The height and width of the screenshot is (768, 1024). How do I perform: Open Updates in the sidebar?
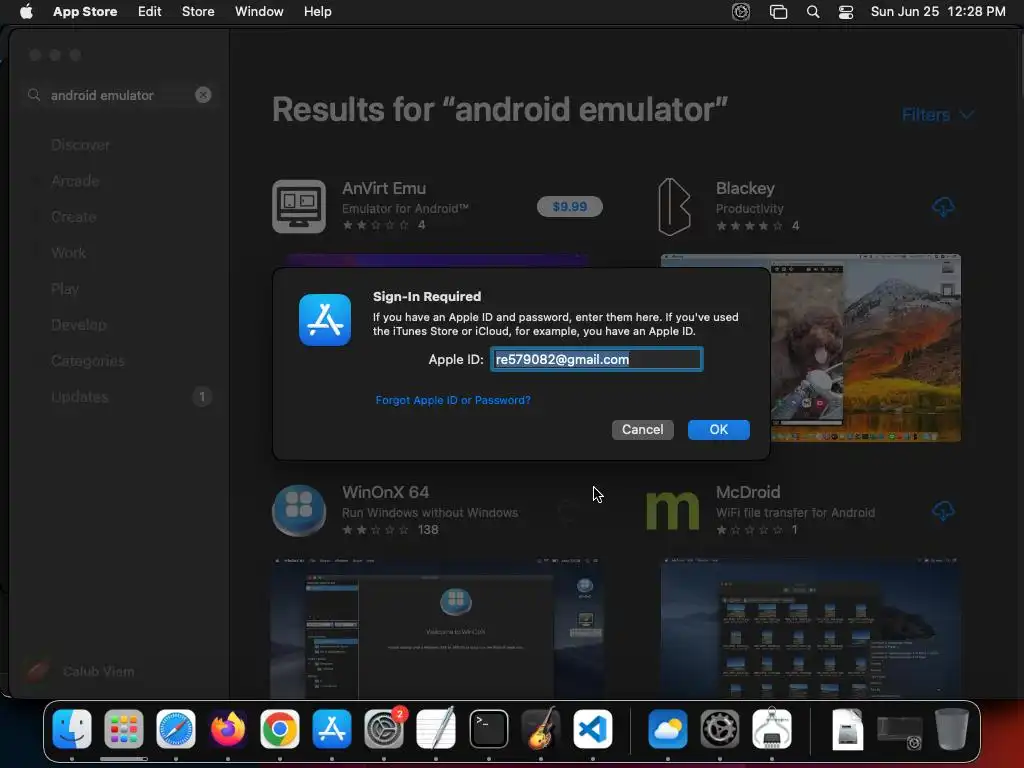point(80,396)
